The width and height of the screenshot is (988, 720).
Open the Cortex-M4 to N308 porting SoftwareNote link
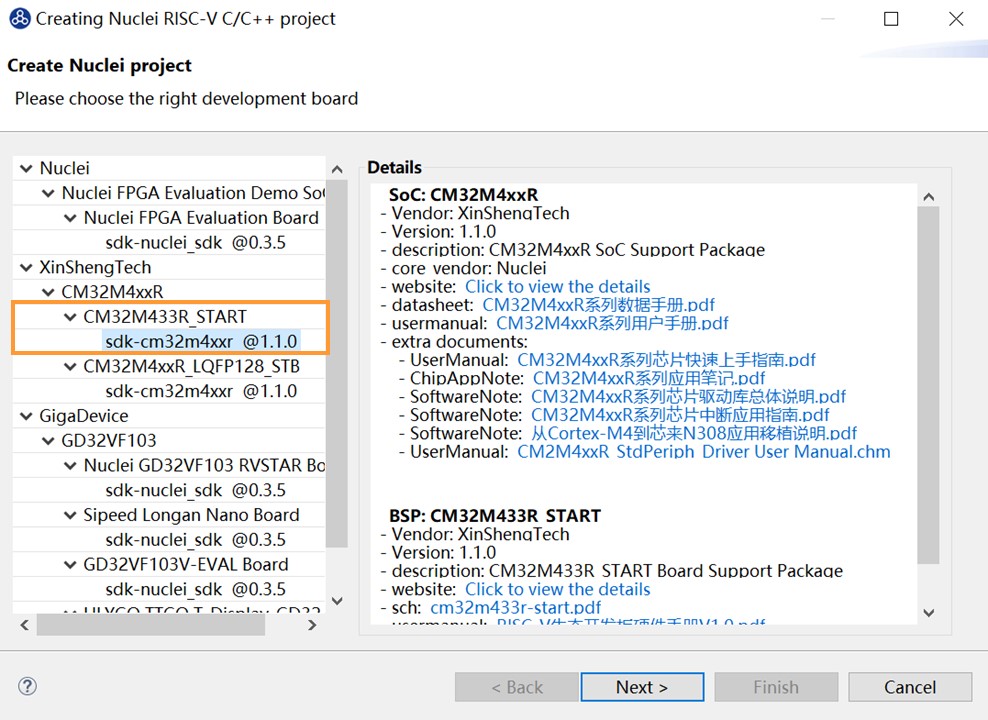[694, 433]
